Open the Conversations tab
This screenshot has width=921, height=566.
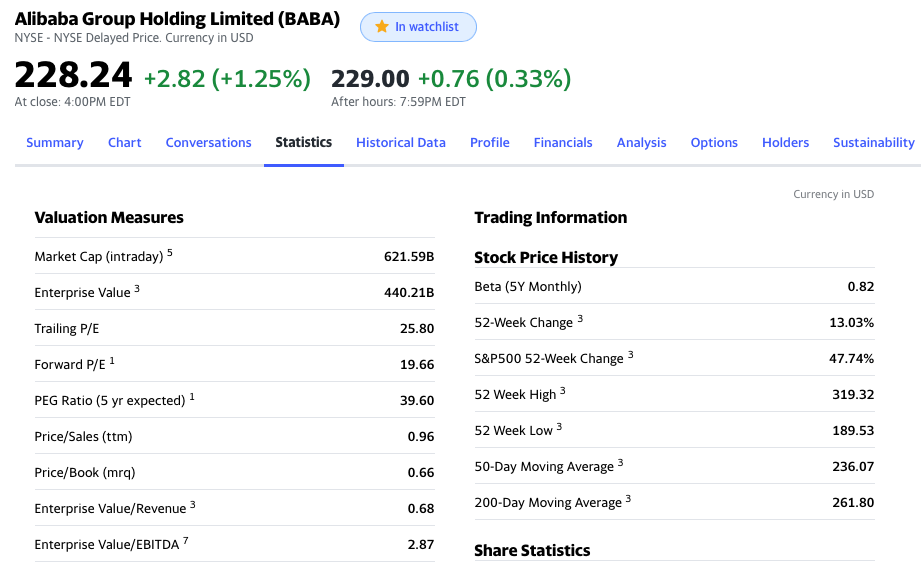point(209,143)
